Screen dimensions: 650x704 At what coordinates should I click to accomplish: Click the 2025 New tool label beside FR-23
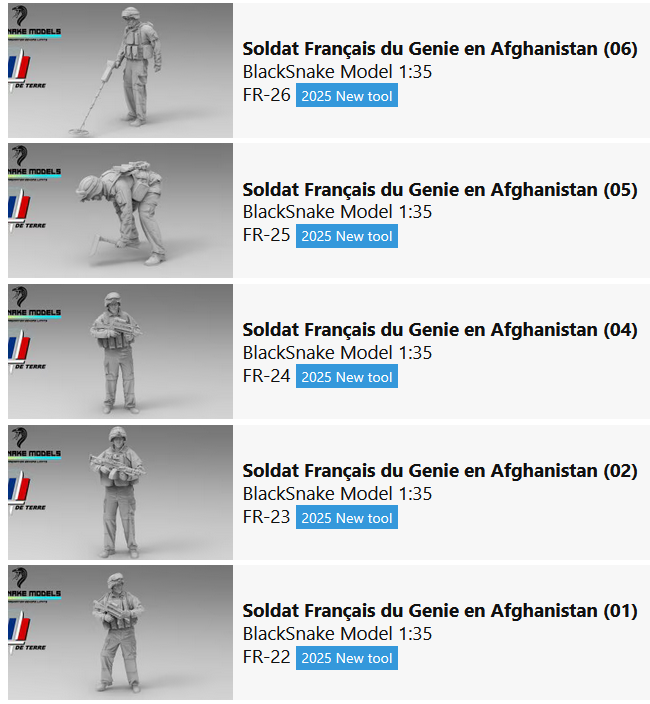[x=347, y=518]
